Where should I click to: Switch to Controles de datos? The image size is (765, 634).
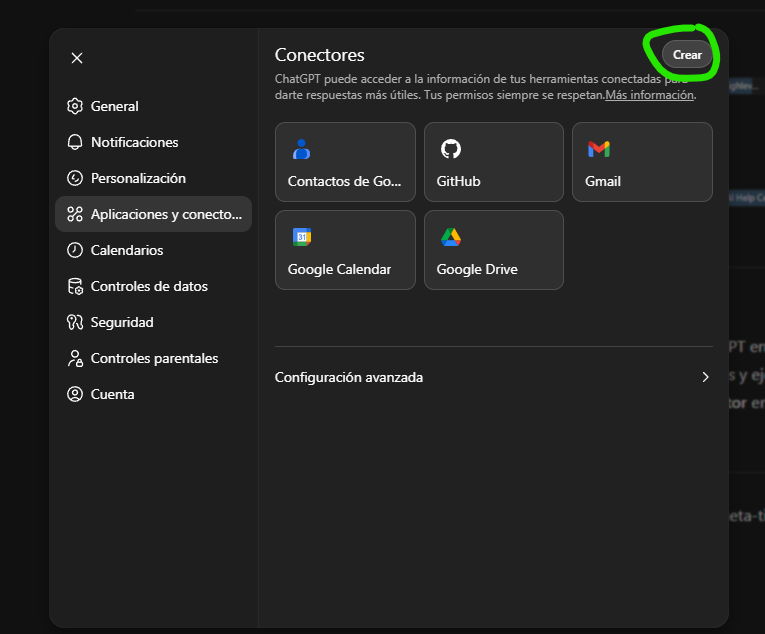(153, 286)
